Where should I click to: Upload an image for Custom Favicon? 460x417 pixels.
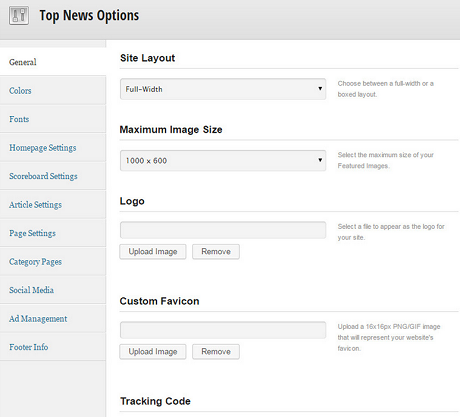pyautogui.click(x=153, y=352)
